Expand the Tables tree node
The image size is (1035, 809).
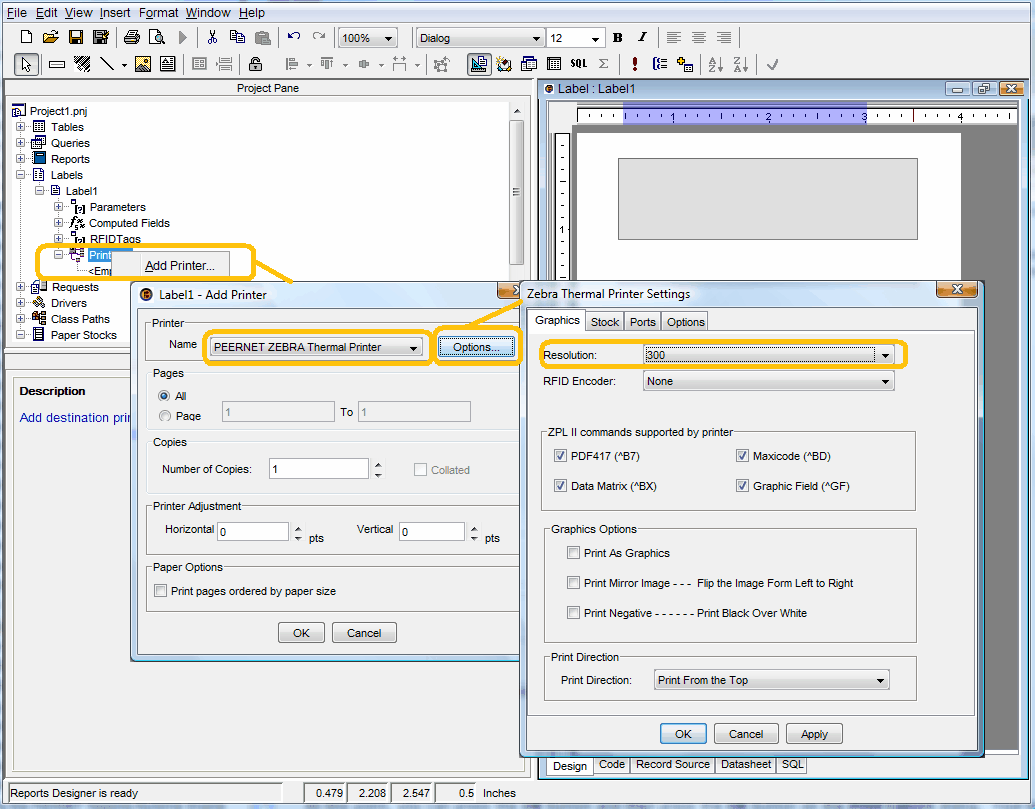(20, 127)
